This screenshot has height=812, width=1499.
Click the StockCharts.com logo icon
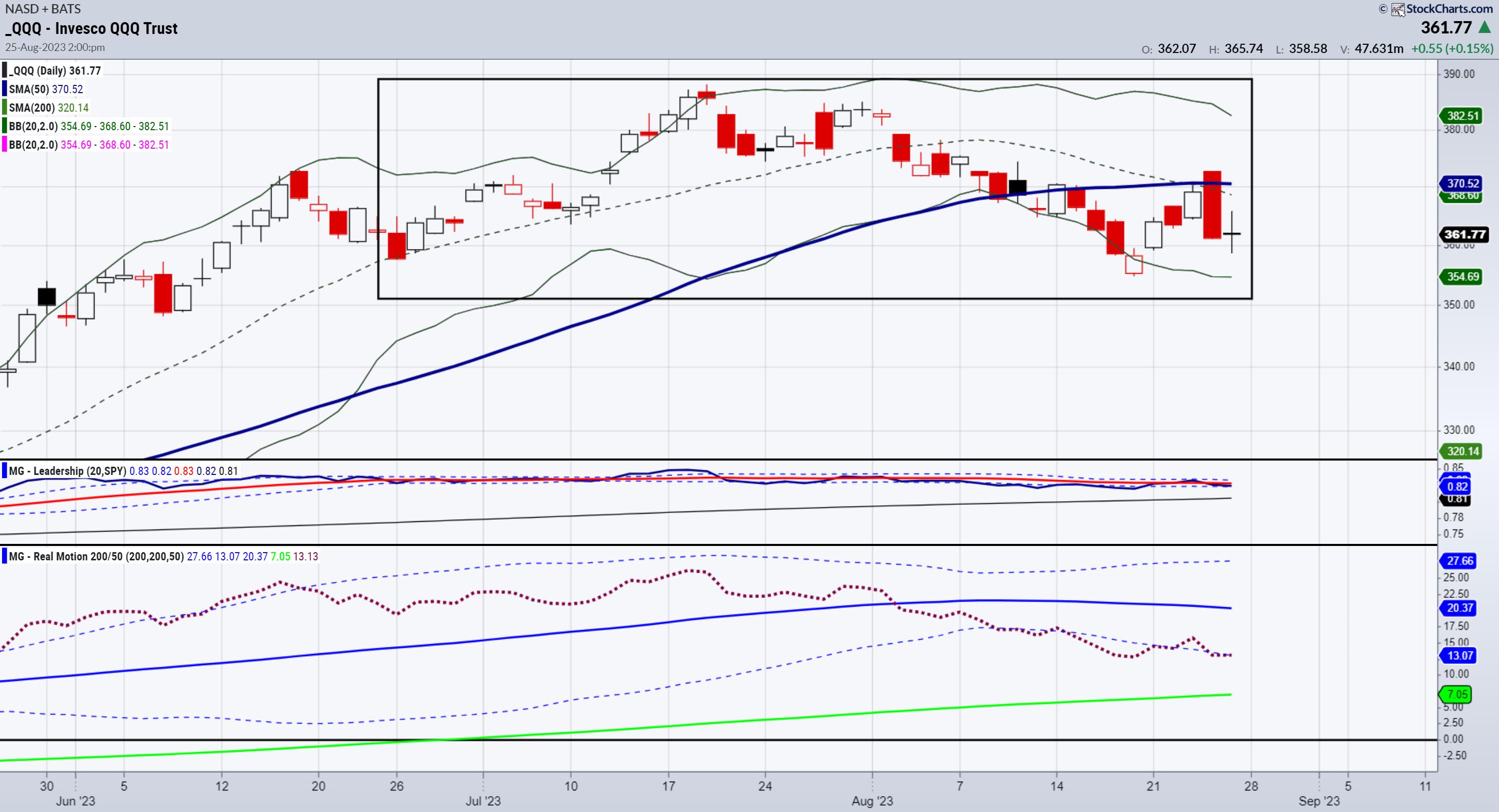pos(1398,9)
